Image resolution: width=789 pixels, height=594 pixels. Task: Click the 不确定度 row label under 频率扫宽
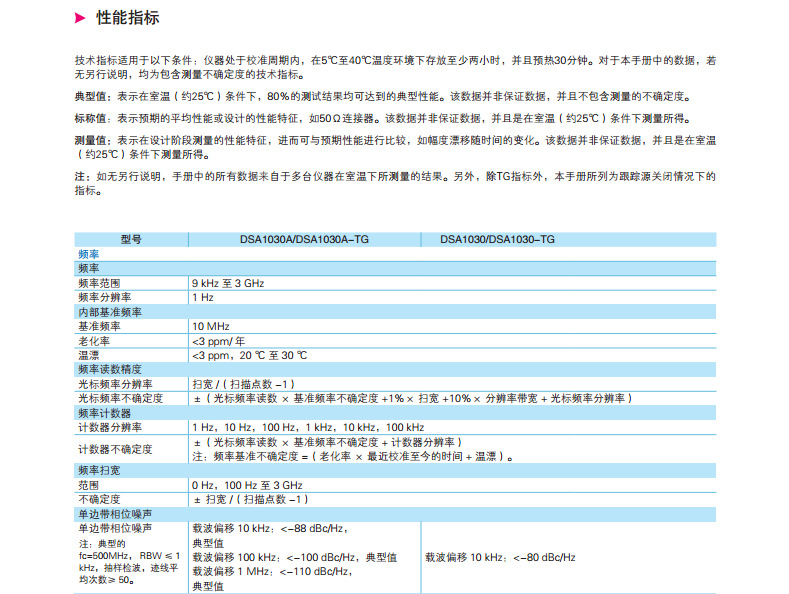(99, 499)
